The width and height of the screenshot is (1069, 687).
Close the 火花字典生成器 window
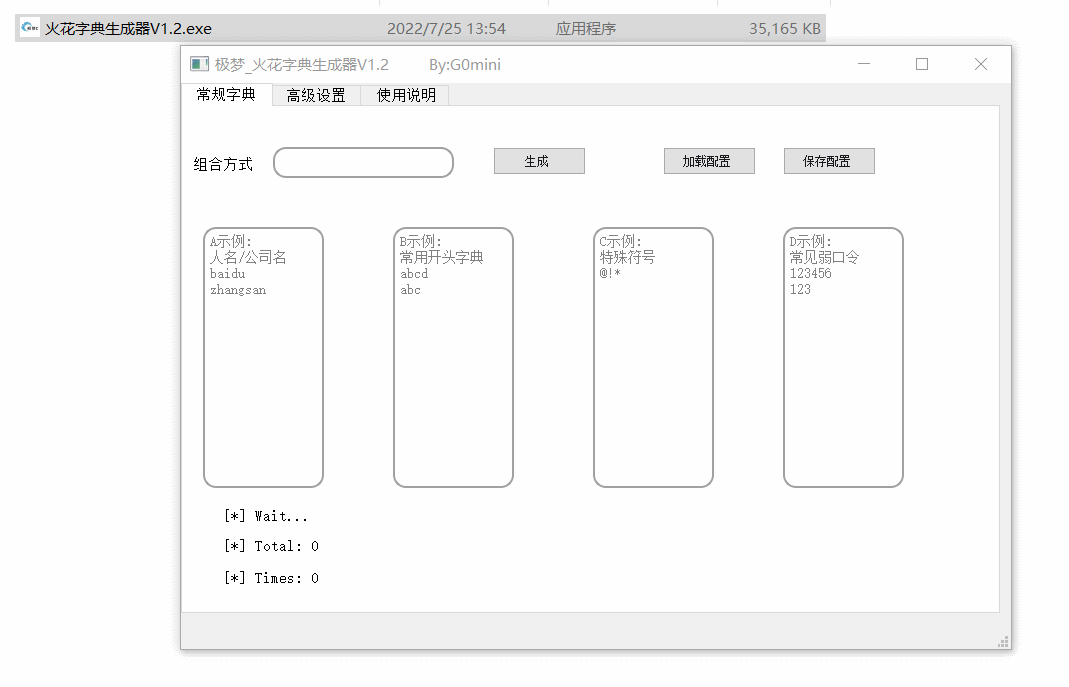pyautogui.click(x=981, y=65)
